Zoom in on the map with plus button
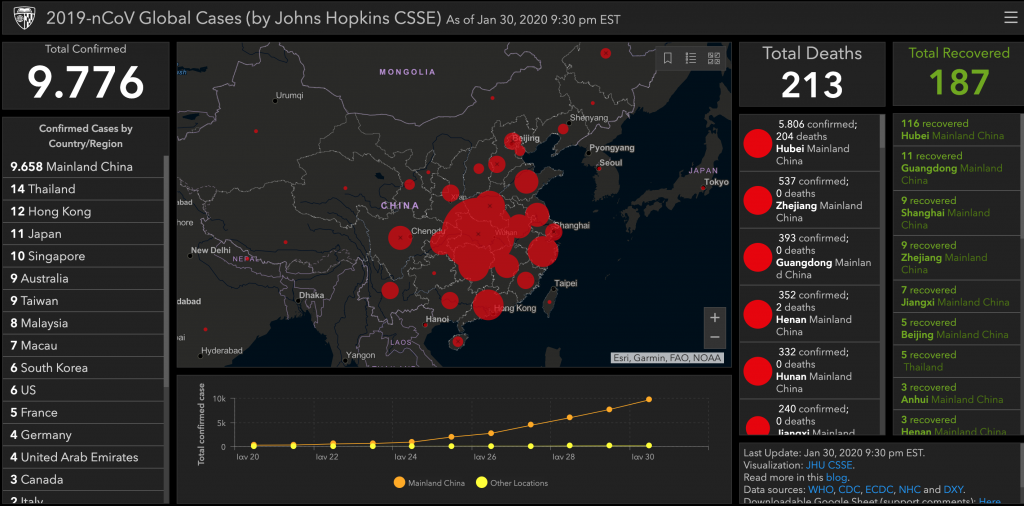1024x506 pixels. pos(714,318)
